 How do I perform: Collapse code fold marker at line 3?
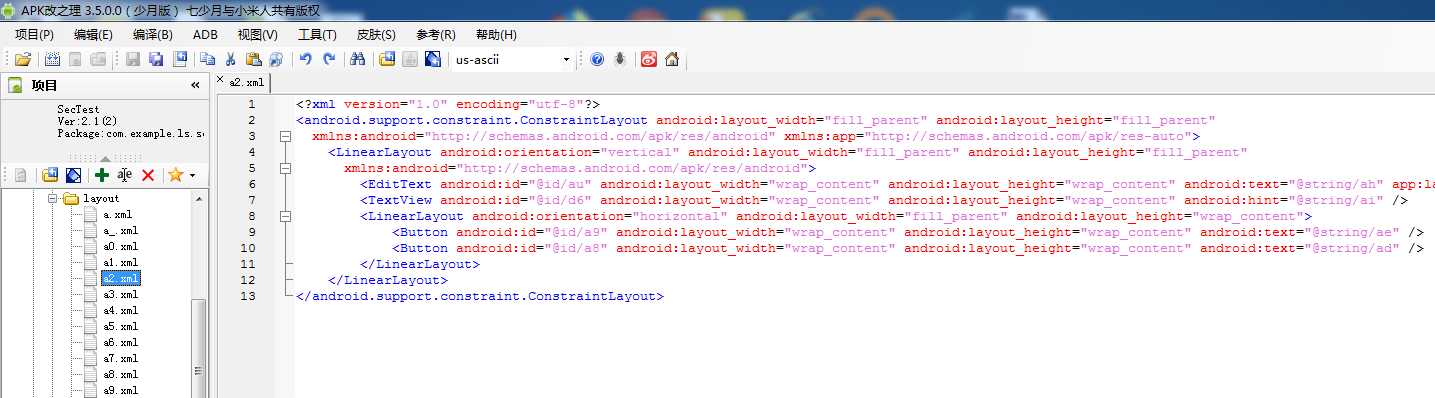click(x=286, y=136)
